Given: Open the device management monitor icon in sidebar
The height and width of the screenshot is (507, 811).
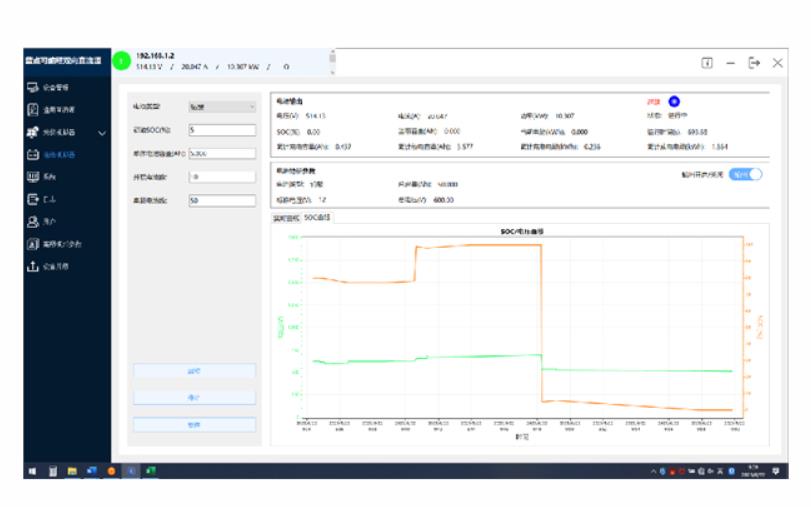Looking at the screenshot, I should (33, 87).
